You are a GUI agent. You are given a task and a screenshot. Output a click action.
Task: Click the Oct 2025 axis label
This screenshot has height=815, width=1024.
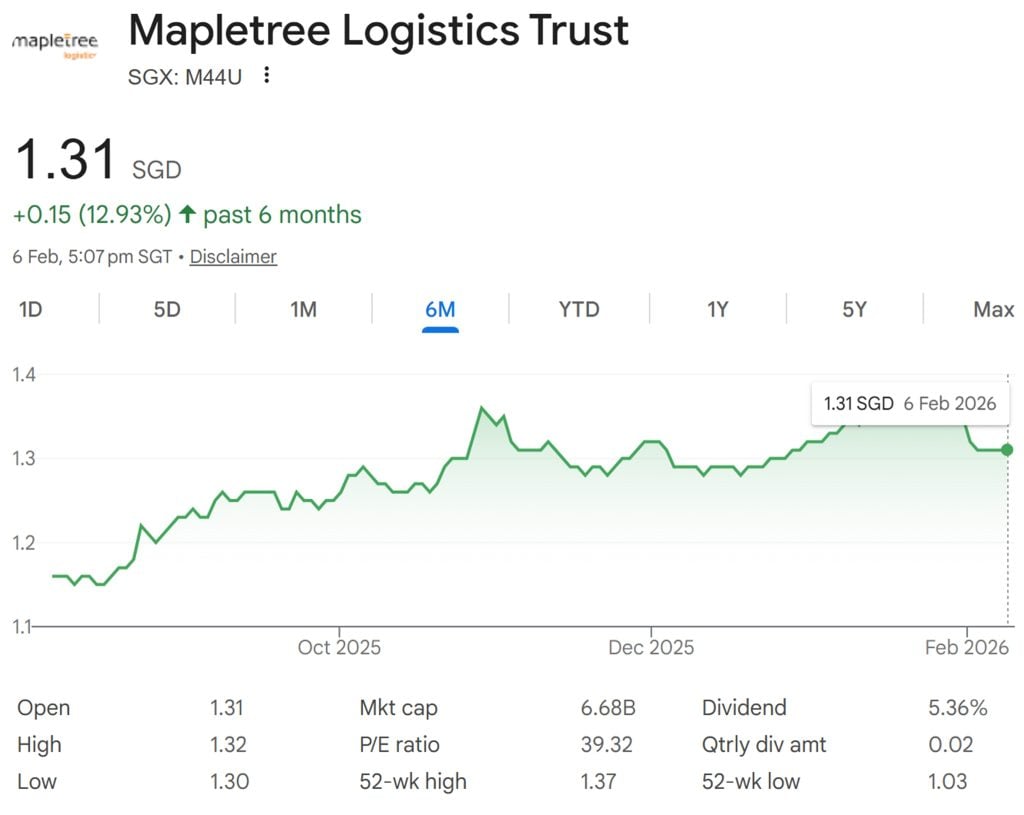340,647
